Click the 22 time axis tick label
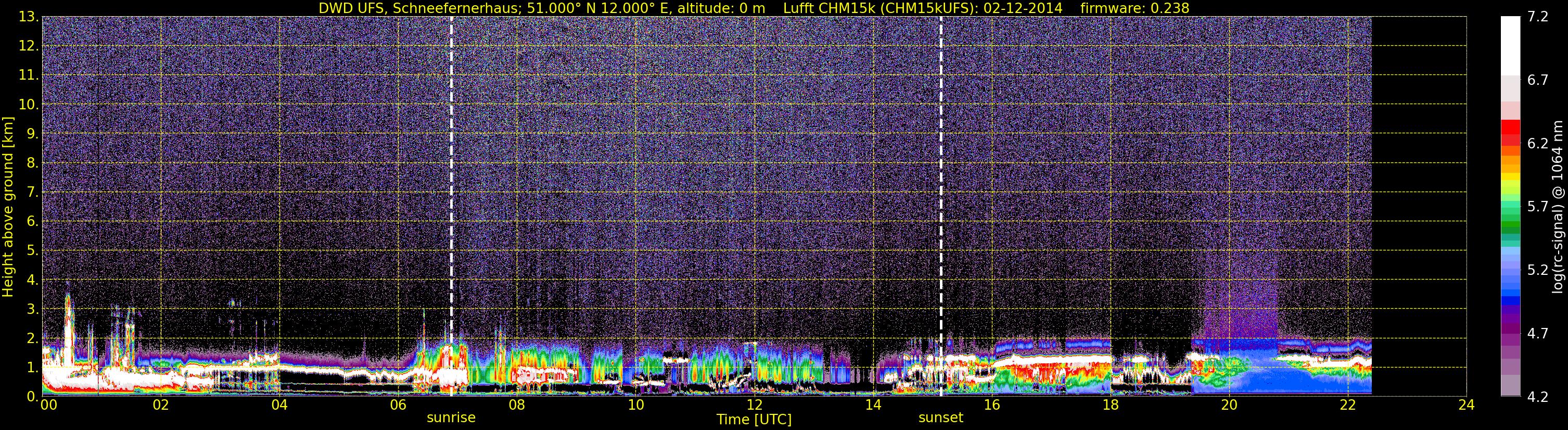Image resolution: width=1568 pixels, height=430 pixels. [x=1348, y=406]
